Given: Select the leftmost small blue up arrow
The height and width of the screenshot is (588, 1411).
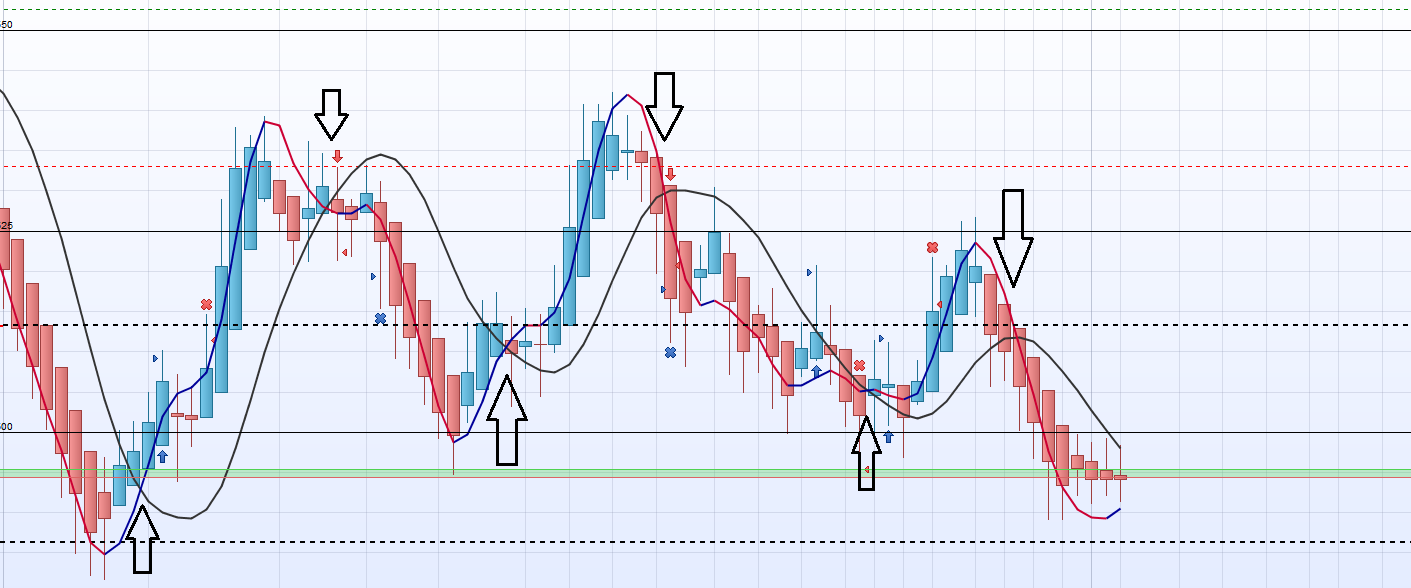Looking at the screenshot, I should (x=162, y=456).
